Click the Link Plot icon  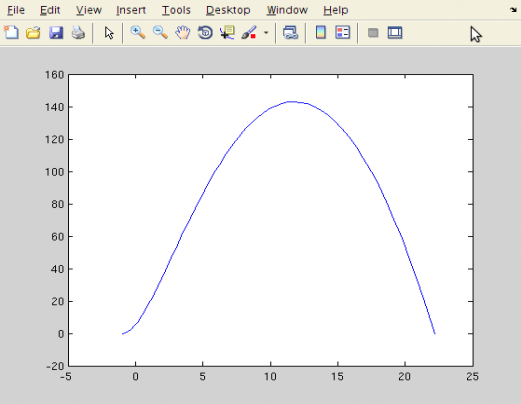(x=290, y=33)
